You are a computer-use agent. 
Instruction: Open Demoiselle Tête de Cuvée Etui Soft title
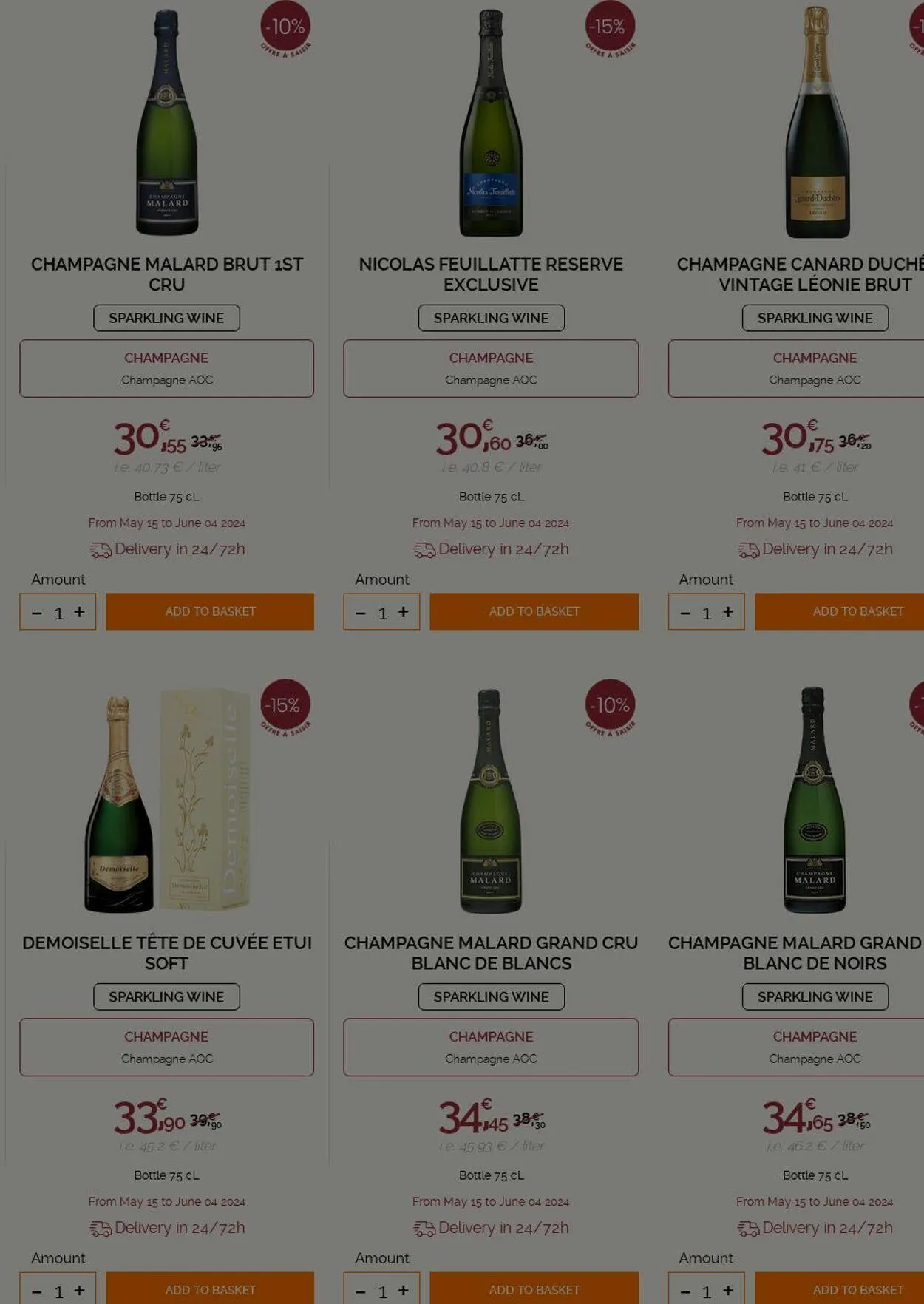(x=167, y=953)
